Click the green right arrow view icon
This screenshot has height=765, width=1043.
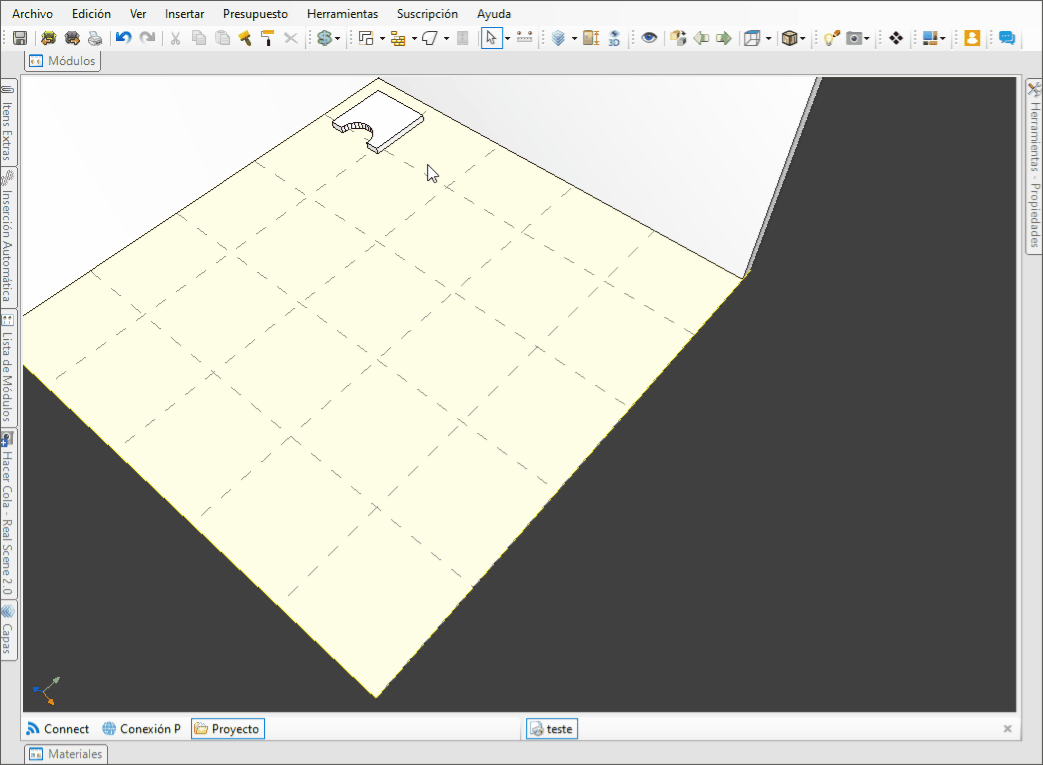pyautogui.click(x=724, y=38)
